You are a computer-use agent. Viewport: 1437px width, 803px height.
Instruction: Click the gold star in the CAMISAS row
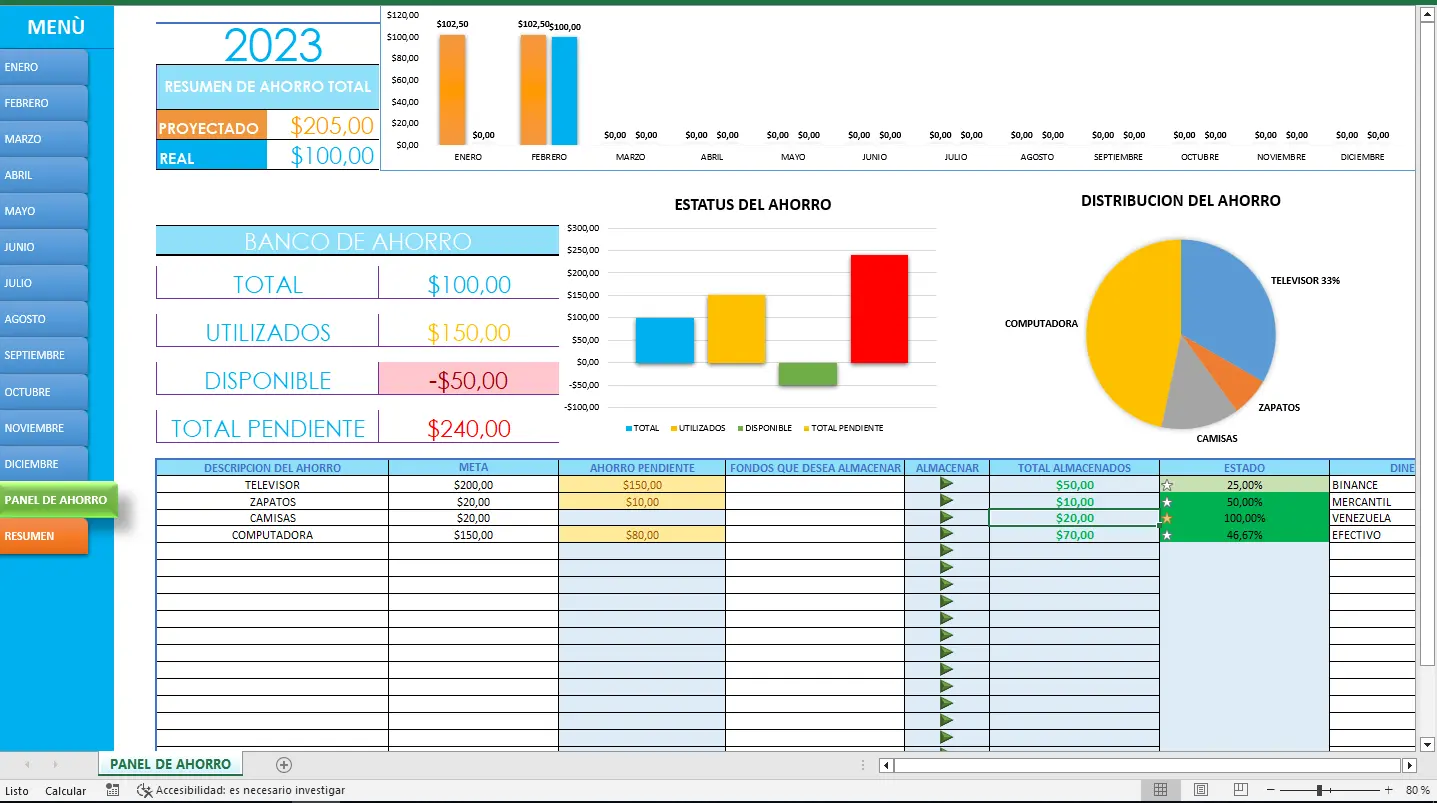pyautogui.click(x=1166, y=518)
